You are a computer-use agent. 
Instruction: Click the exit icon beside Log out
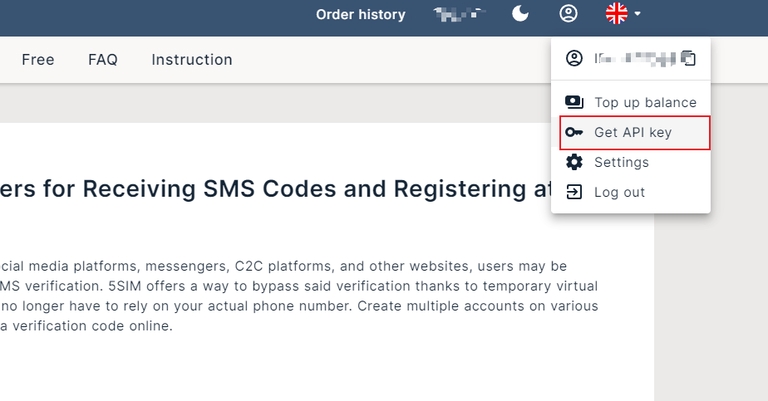pyautogui.click(x=574, y=192)
